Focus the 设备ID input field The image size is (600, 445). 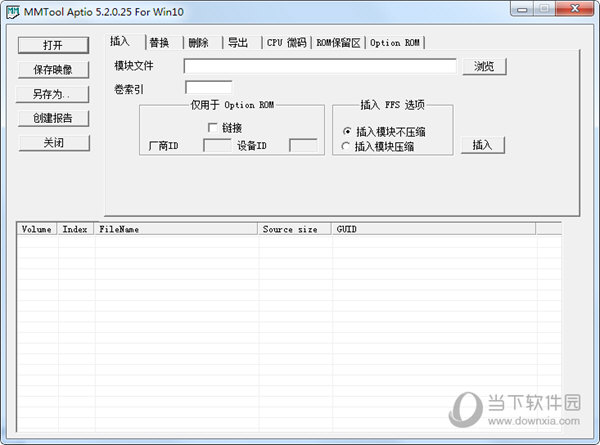click(303, 145)
